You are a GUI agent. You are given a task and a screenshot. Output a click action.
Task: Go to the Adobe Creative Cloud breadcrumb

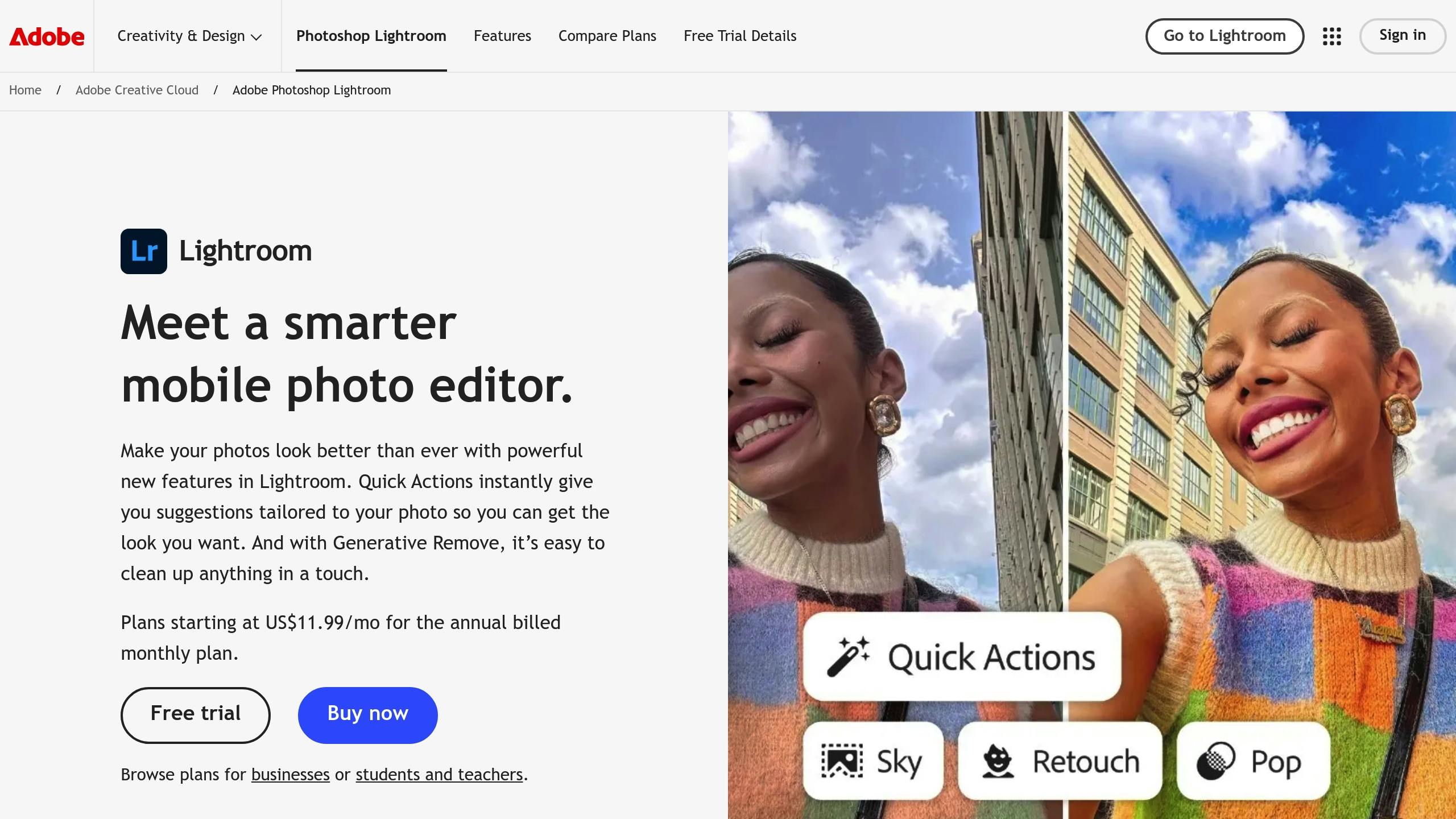[x=137, y=90]
